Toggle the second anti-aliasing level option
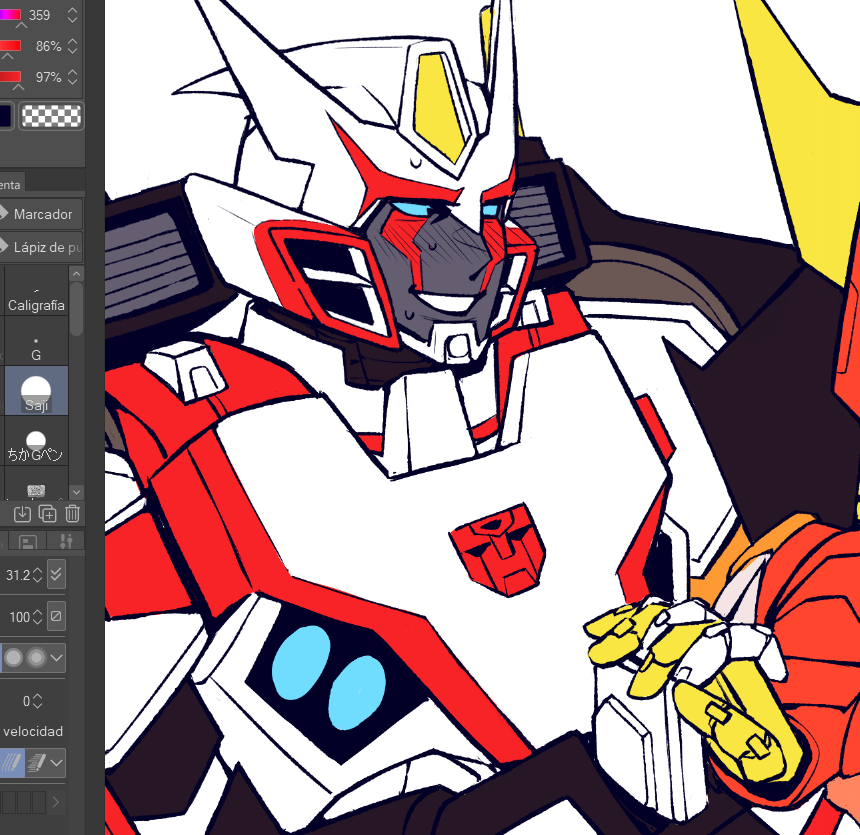 pos(12,658)
